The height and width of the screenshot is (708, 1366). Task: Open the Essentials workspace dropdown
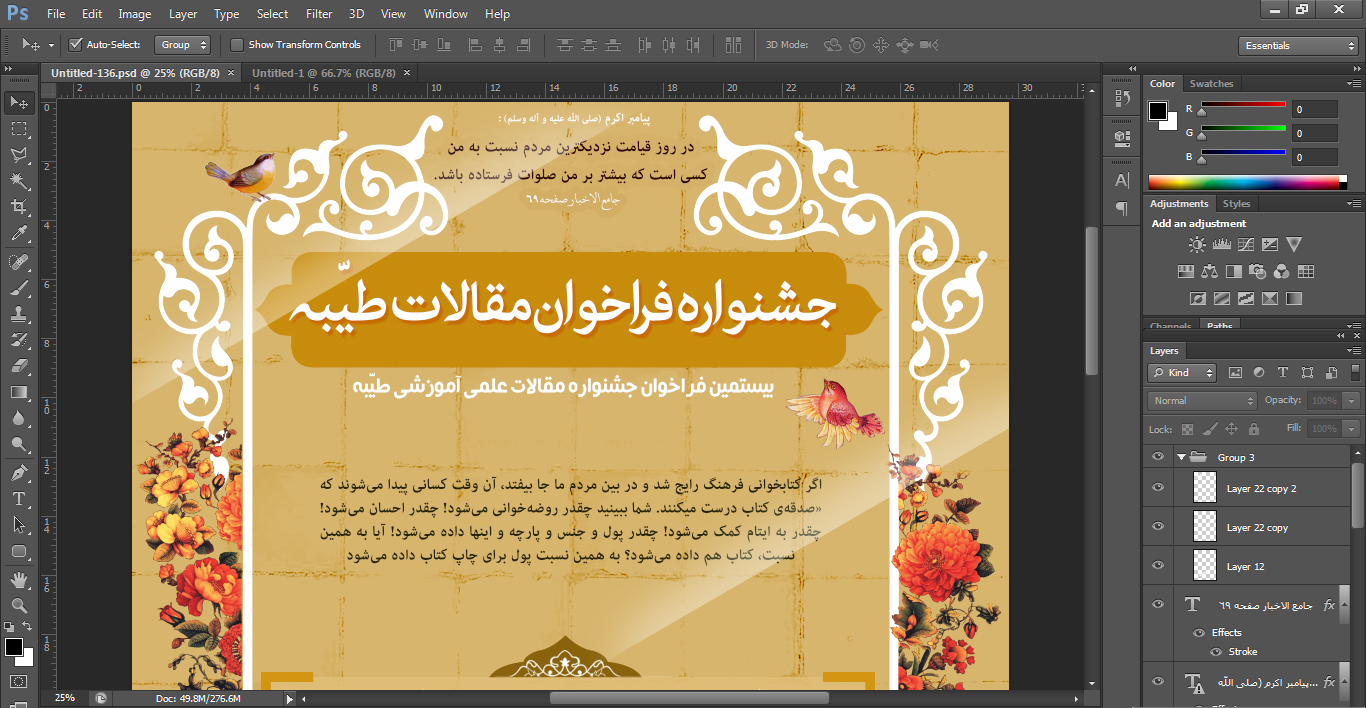(x=1296, y=46)
